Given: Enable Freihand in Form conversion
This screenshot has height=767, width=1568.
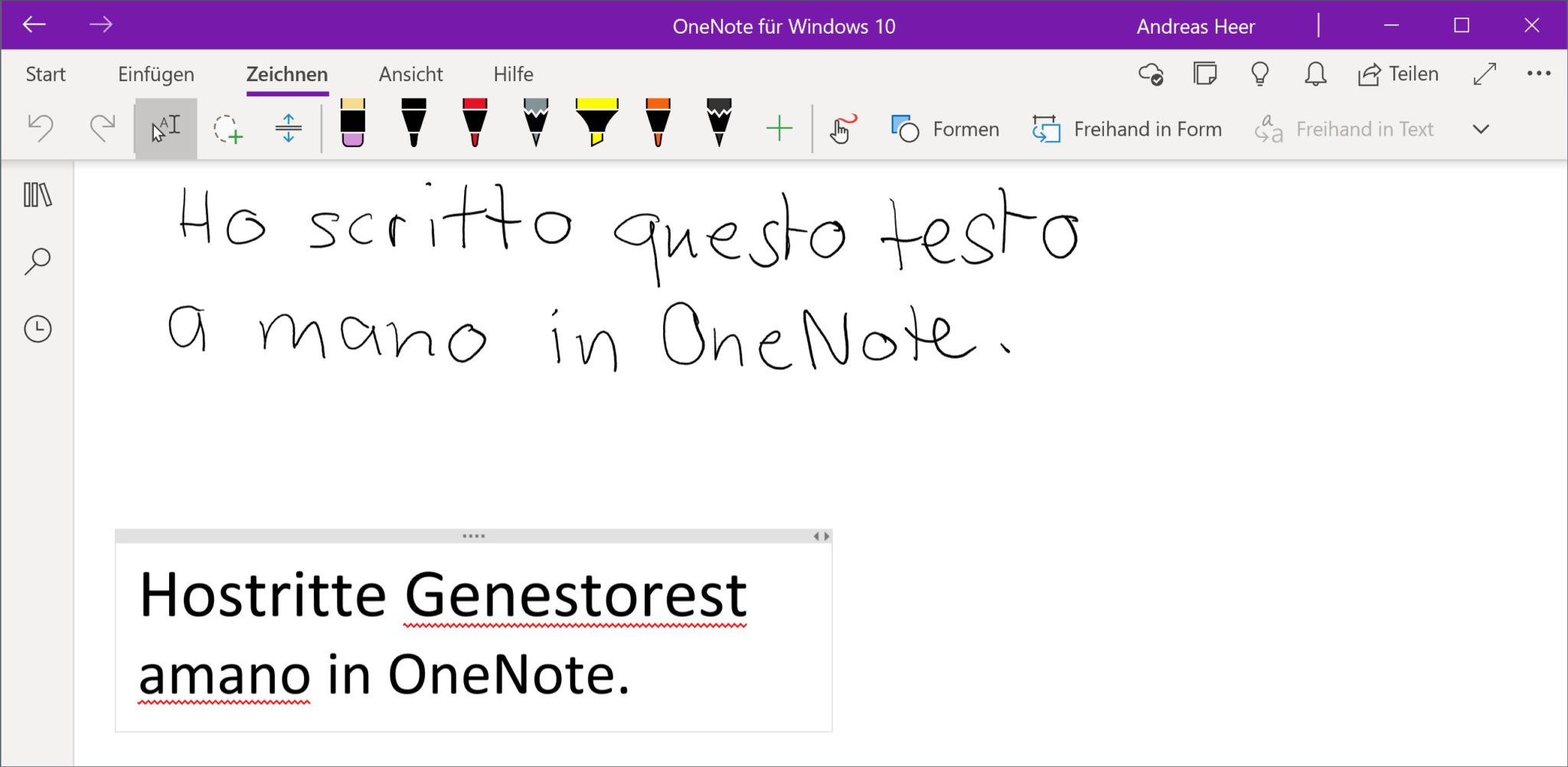Looking at the screenshot, I should coord(1127,129).
